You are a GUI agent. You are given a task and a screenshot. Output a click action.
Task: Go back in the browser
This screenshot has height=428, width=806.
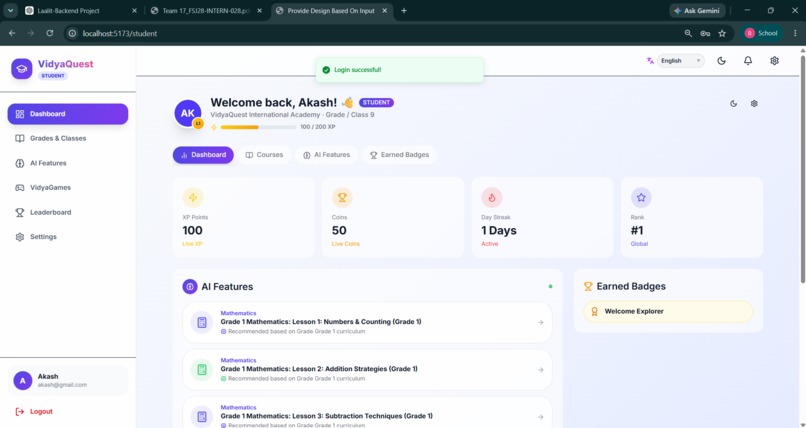[12, 33]
